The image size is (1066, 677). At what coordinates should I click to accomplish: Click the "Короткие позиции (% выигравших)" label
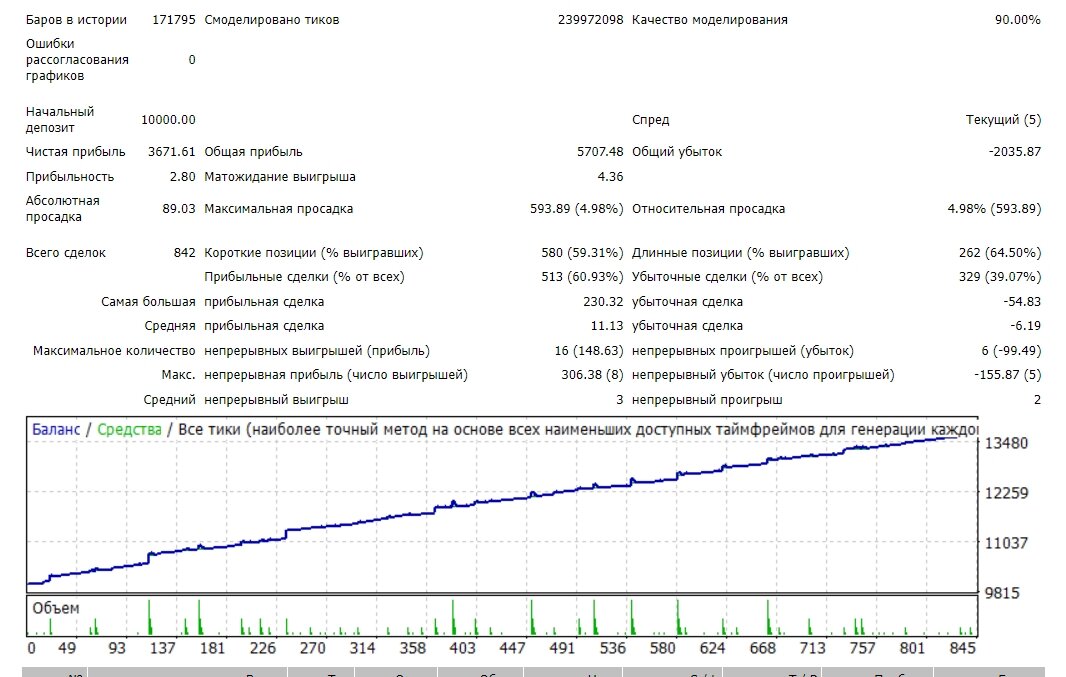coord(313,253)
